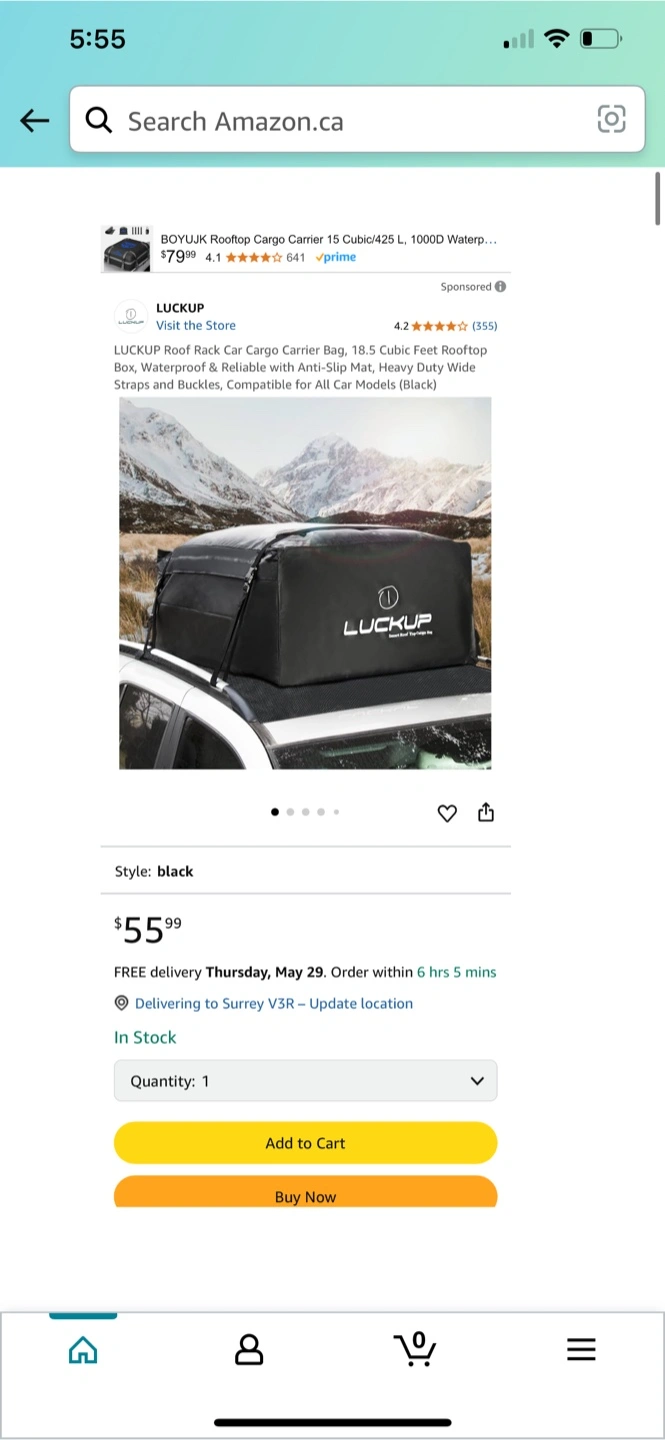Open camera scan search icon
Viewport: 665px width, 1440px height.
coord(611,119)
